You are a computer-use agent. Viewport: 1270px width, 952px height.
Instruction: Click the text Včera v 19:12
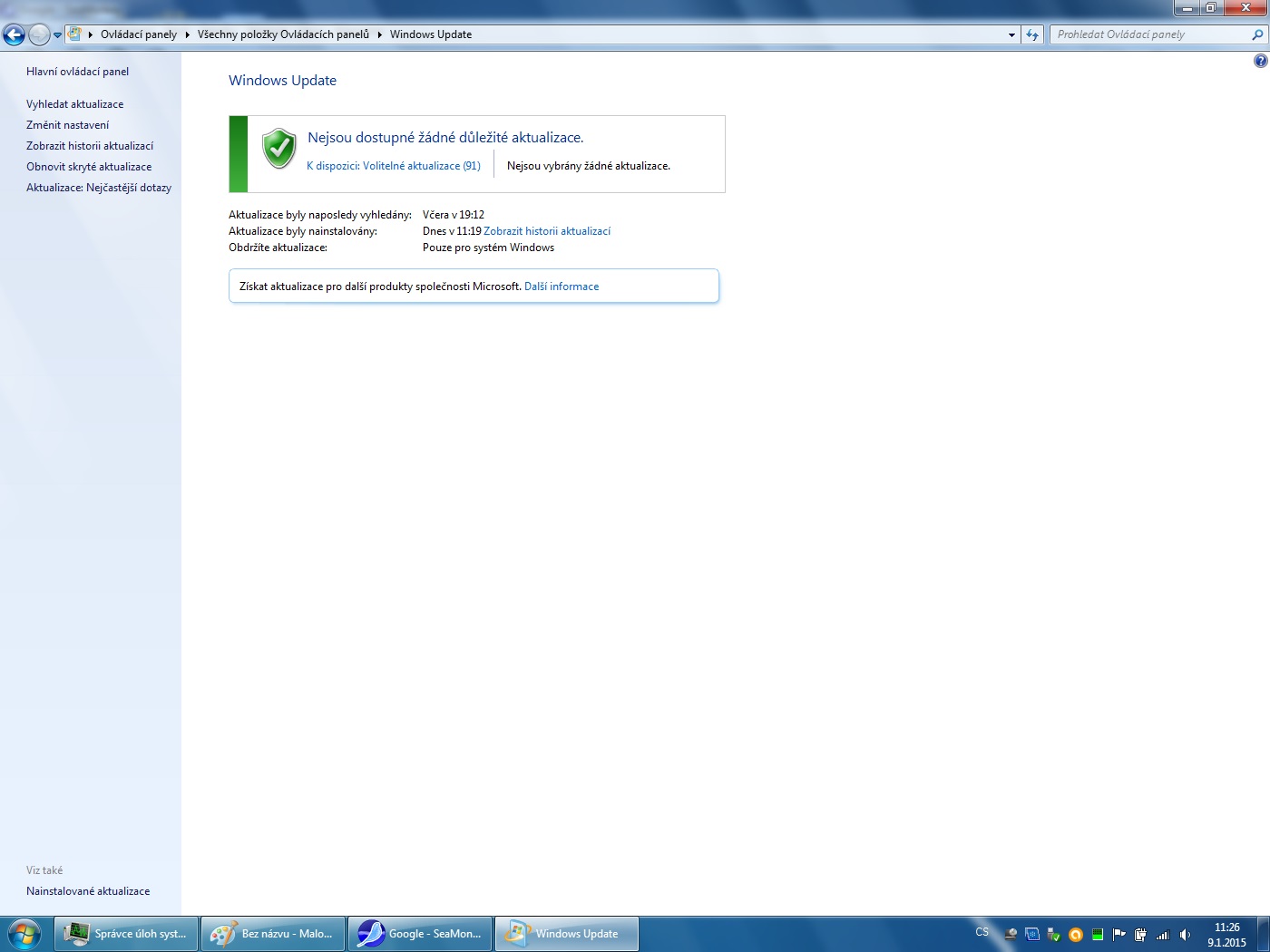tap(454, 215)
